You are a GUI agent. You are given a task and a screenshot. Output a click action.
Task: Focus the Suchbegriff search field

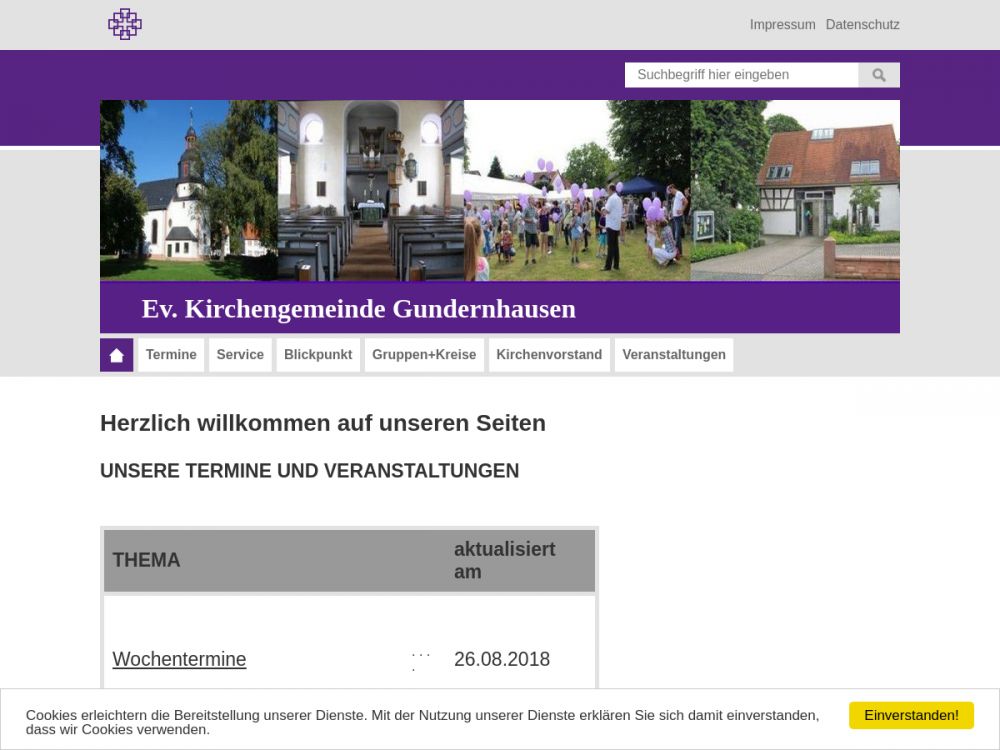pyautogui.click(x=741, y=75)
